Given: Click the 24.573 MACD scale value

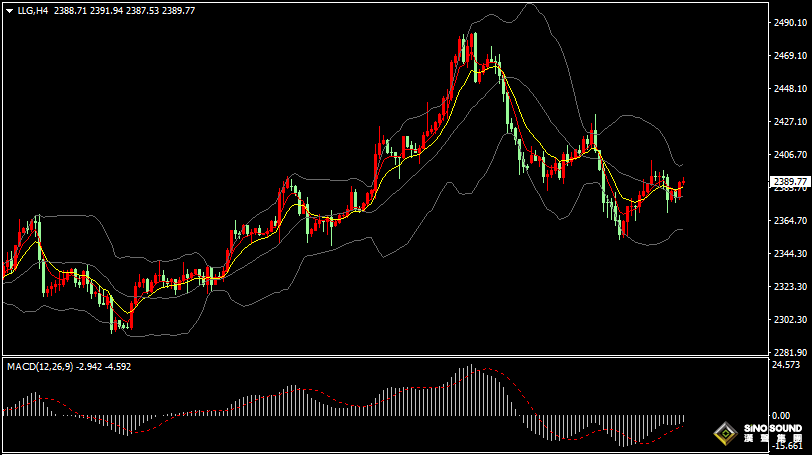Looking at the screenshot, I should point(788,366).
